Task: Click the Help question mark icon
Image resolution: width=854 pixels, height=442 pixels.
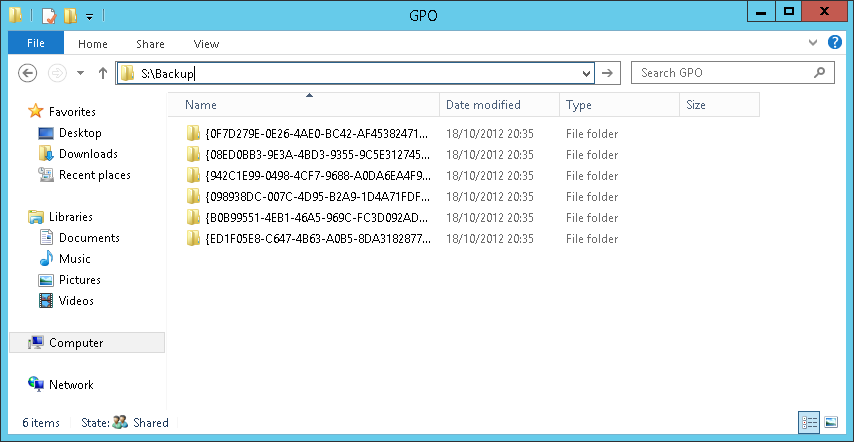Action: 835,44
